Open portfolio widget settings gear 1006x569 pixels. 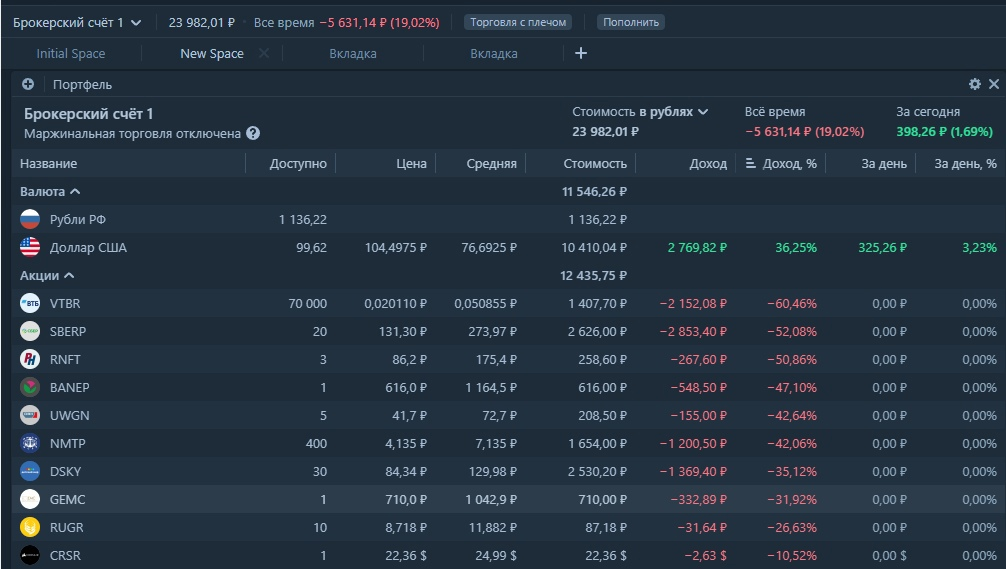(975, 85)
